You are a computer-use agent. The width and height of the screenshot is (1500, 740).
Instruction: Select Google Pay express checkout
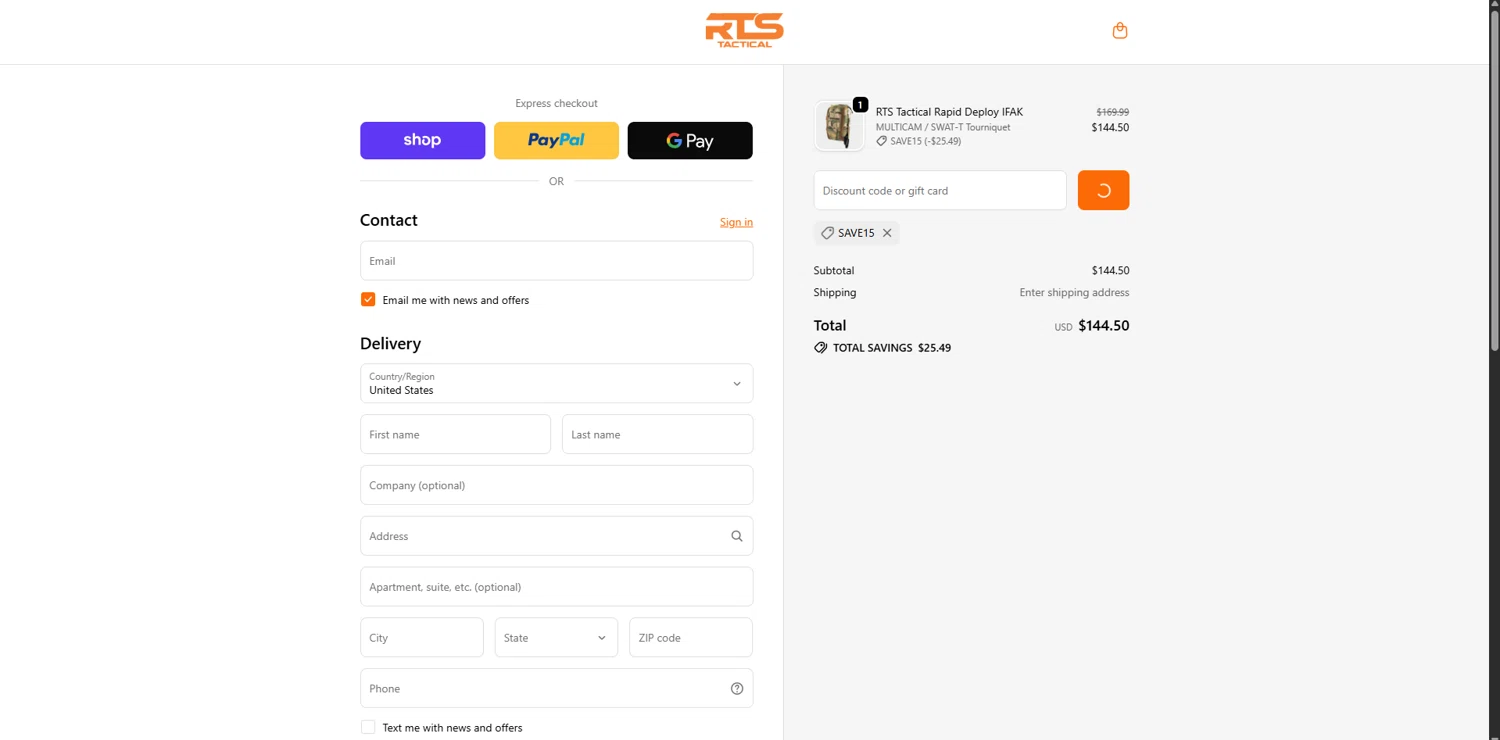tap(690, 140)
